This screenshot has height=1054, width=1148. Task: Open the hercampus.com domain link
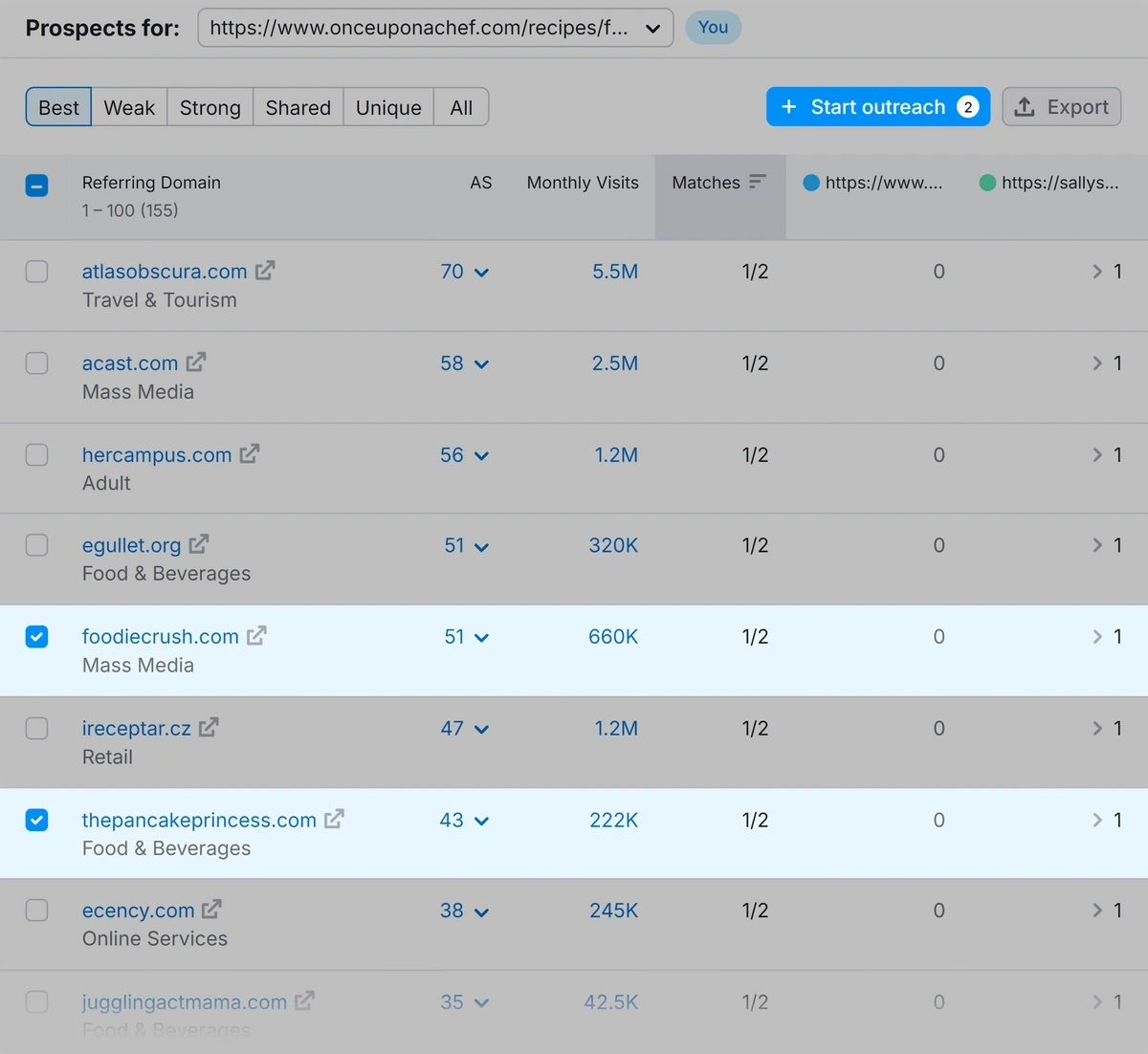[x=157, y=455]
